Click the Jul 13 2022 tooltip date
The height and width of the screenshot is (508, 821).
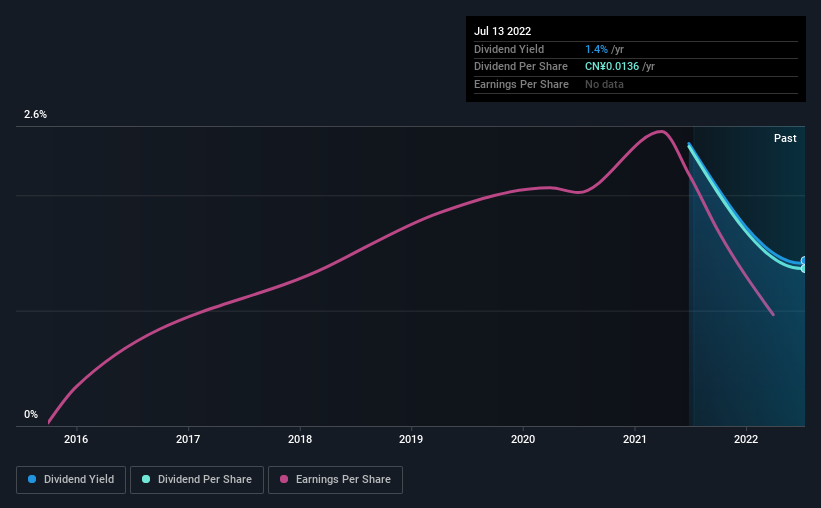click(x=503, y=31)
